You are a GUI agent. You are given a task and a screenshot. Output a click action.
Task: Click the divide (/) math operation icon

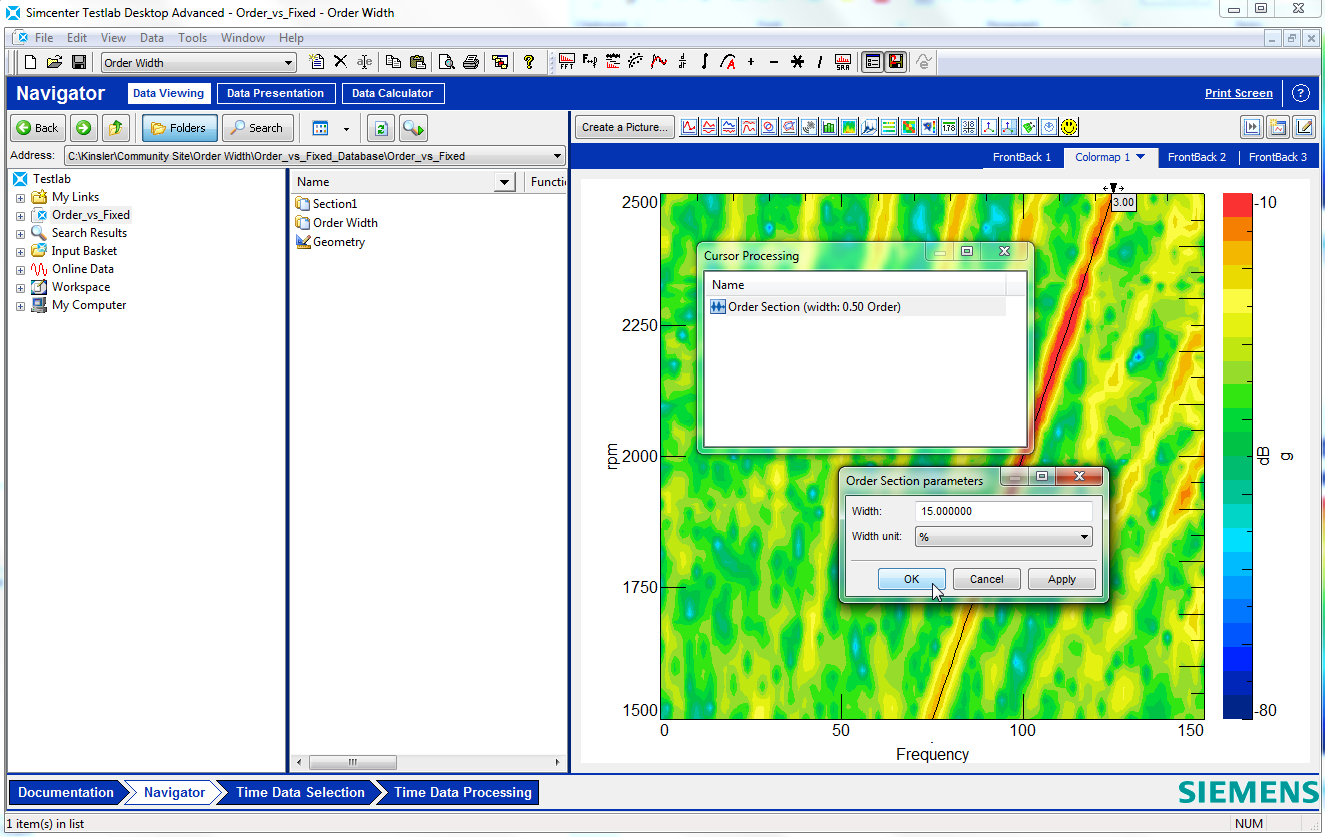click(820, 62)
